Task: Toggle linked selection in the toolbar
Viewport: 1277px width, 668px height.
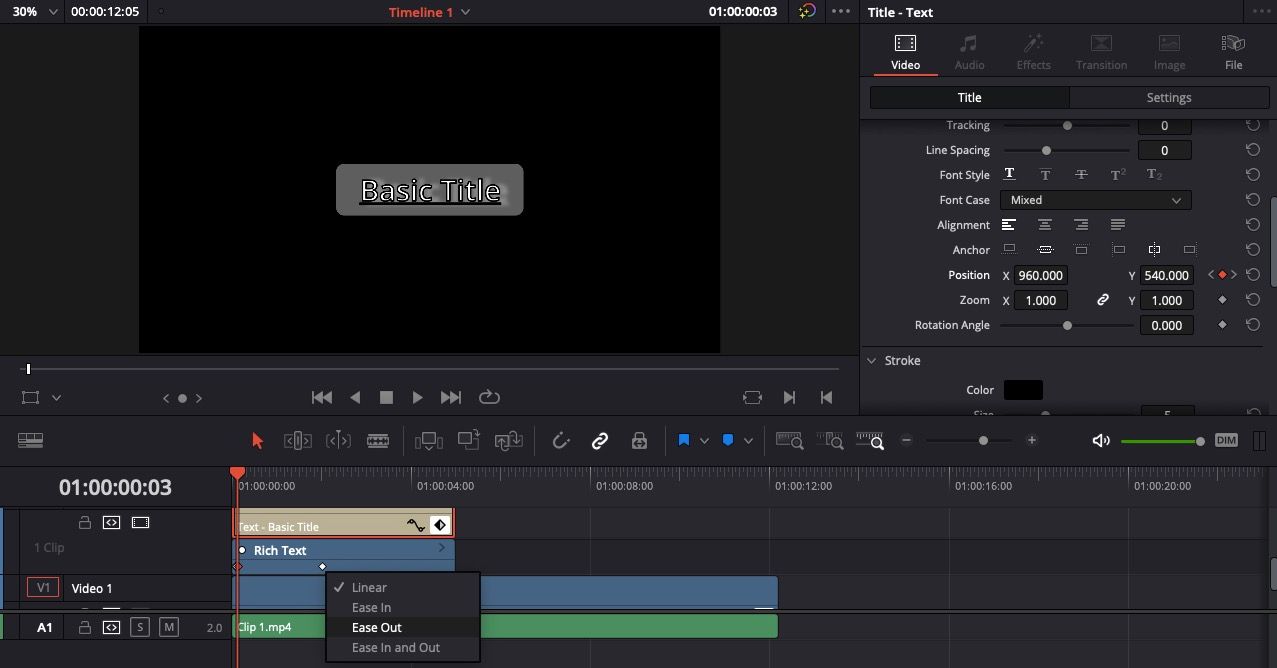Action: [x=599, y=440]
